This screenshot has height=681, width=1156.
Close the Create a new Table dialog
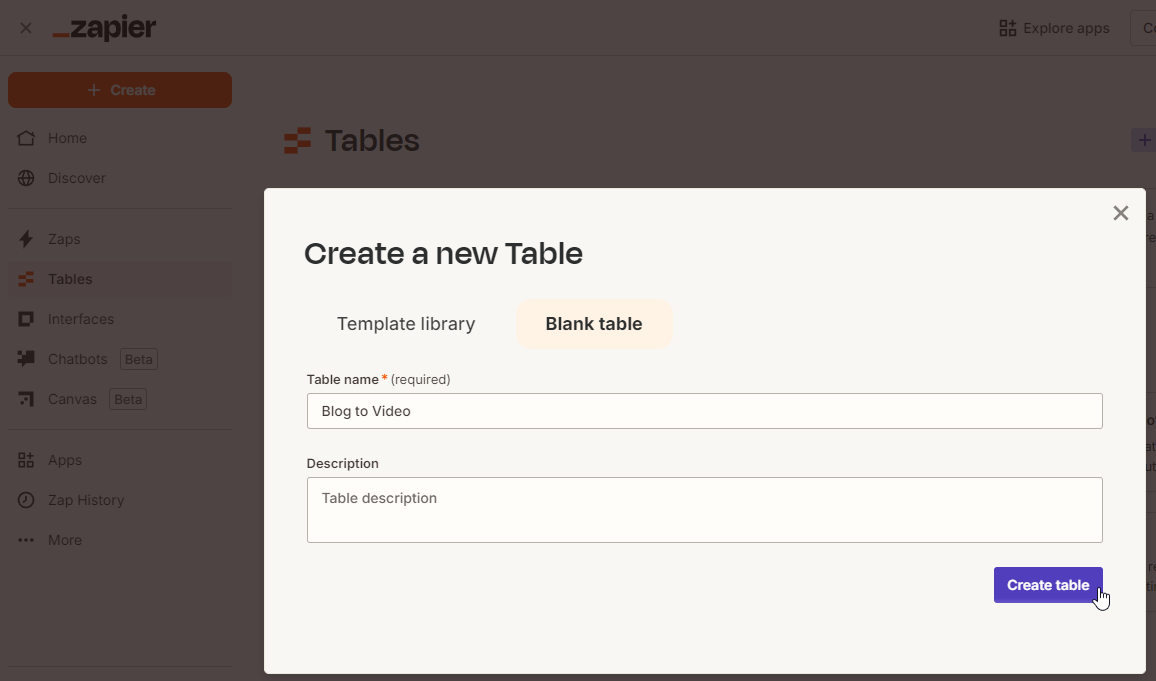coord(1121,213)
